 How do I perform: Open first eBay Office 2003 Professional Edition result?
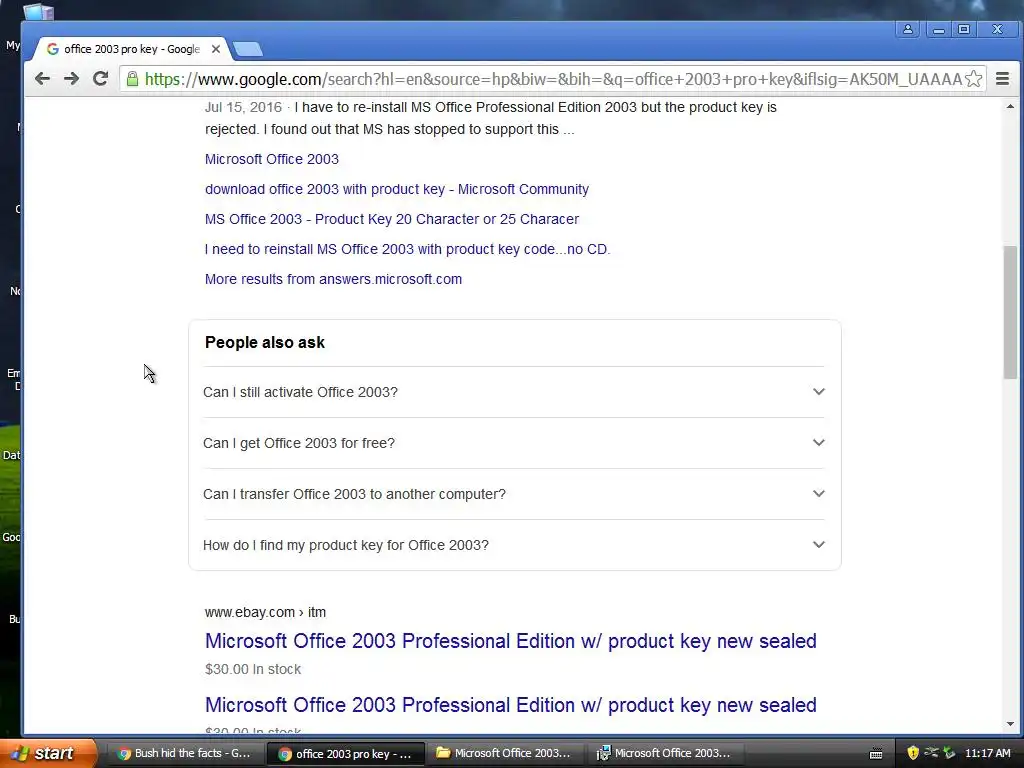click(x=511, y=641)
